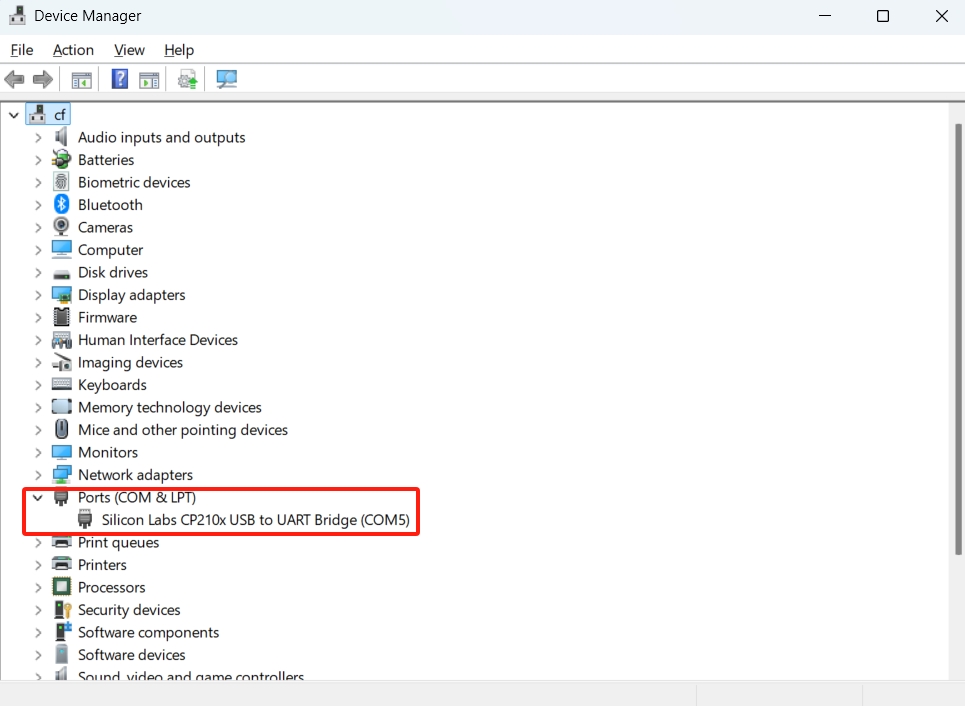The image size is (965, 706).
Task: Open the Action menu
Action: (x=73, y=50)
